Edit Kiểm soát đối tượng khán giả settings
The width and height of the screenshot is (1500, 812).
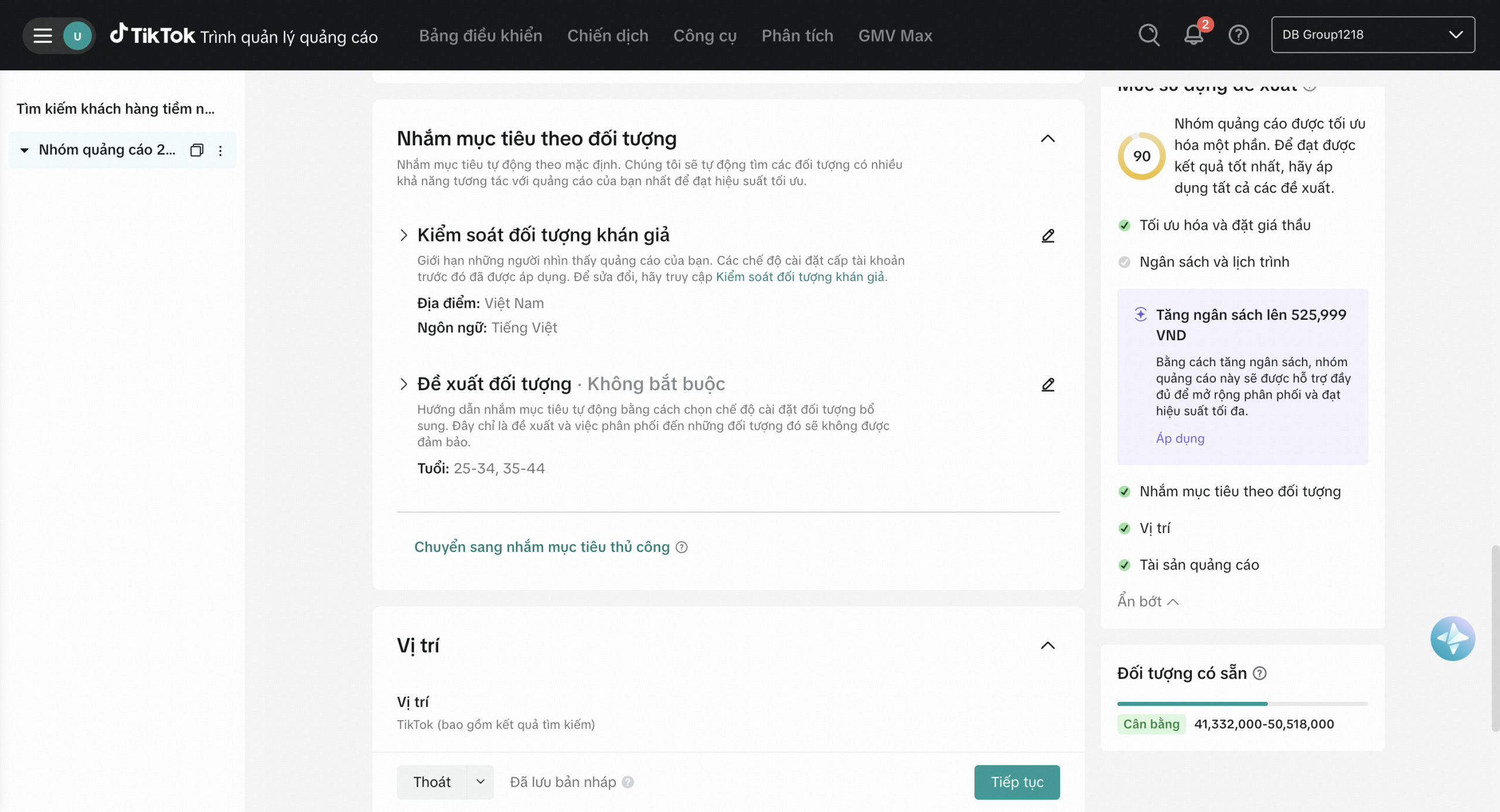(x=1048, y=236)
